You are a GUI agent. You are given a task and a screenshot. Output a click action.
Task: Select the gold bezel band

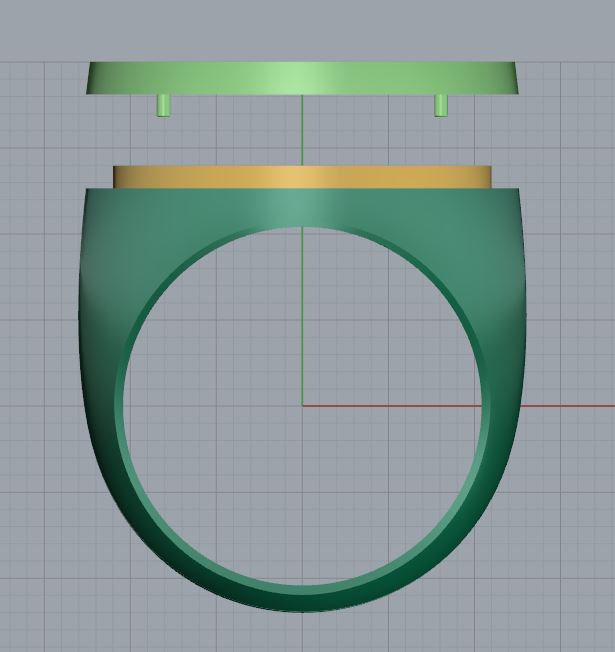click(x=300, y=177)
